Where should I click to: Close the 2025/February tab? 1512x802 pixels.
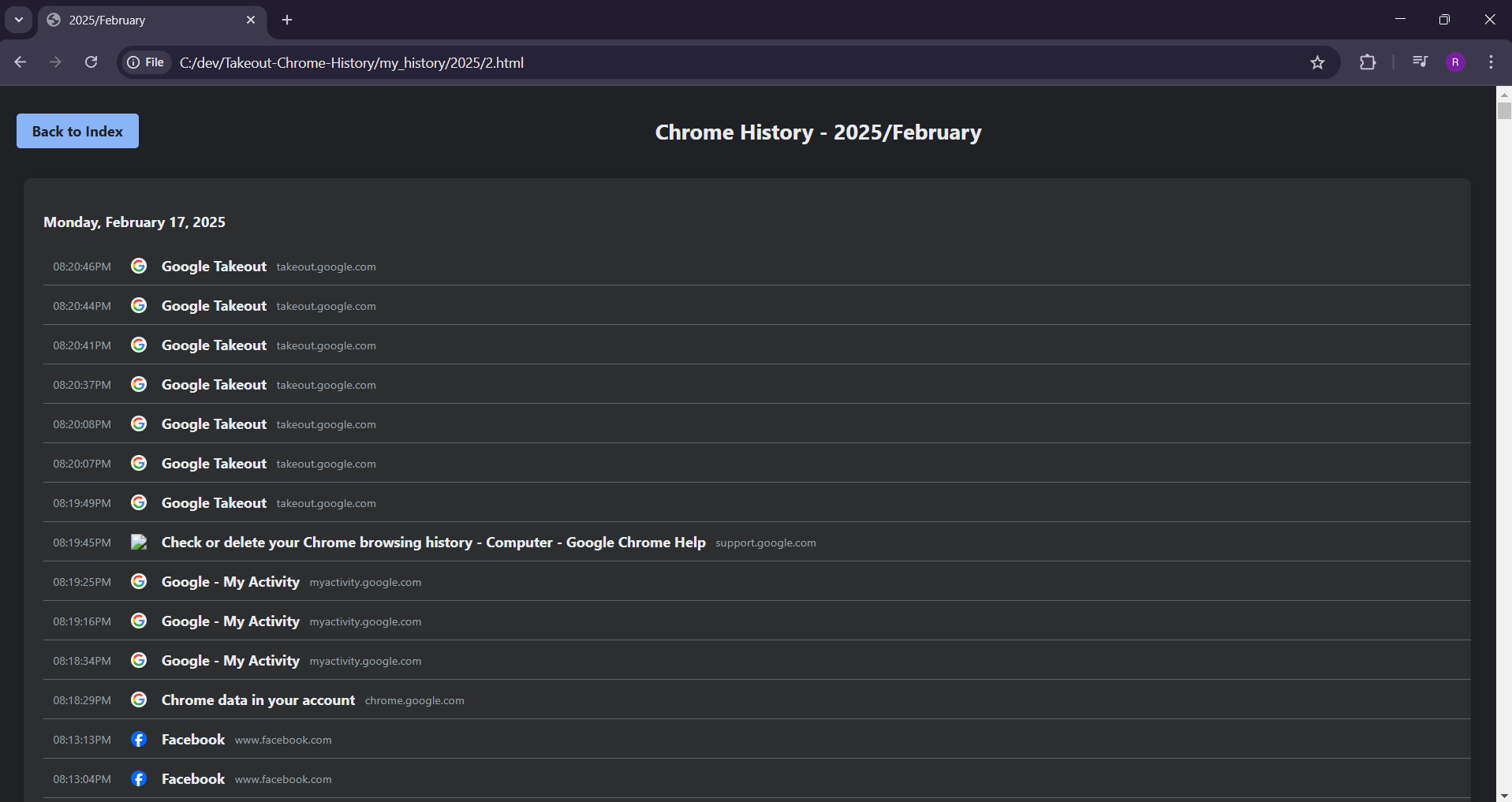click(251, 20)
